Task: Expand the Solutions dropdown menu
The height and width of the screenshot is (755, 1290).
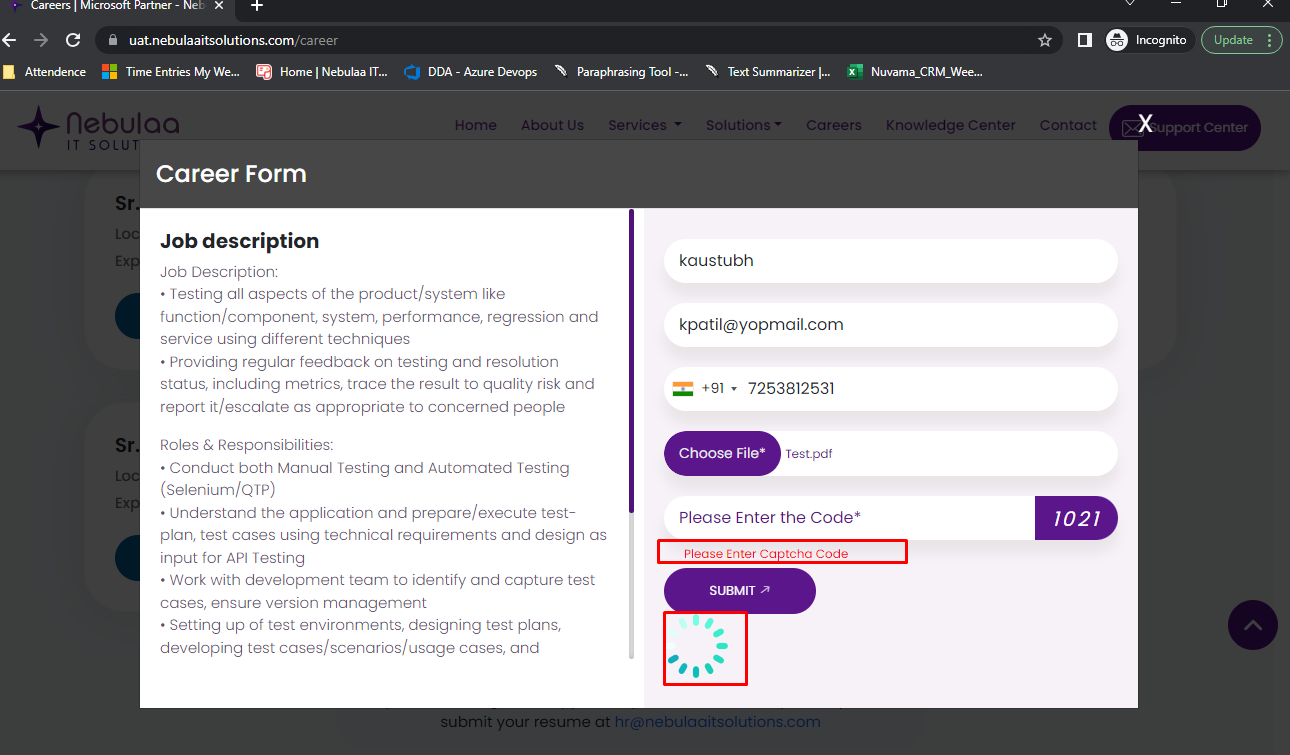Action: [x=744, y=125]
